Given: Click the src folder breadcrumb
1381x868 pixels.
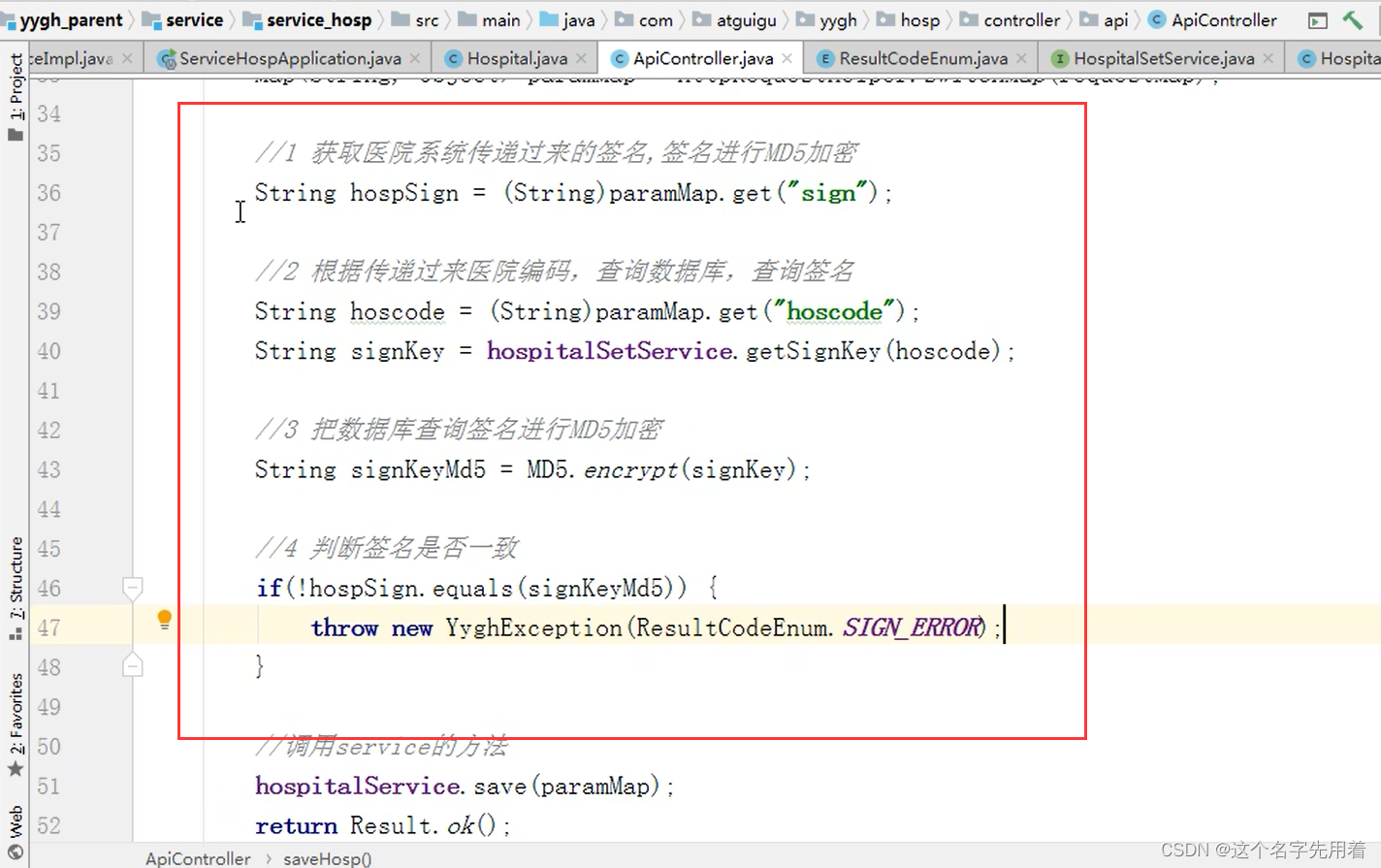Looking at the screenshot, I should click(416, 20).
